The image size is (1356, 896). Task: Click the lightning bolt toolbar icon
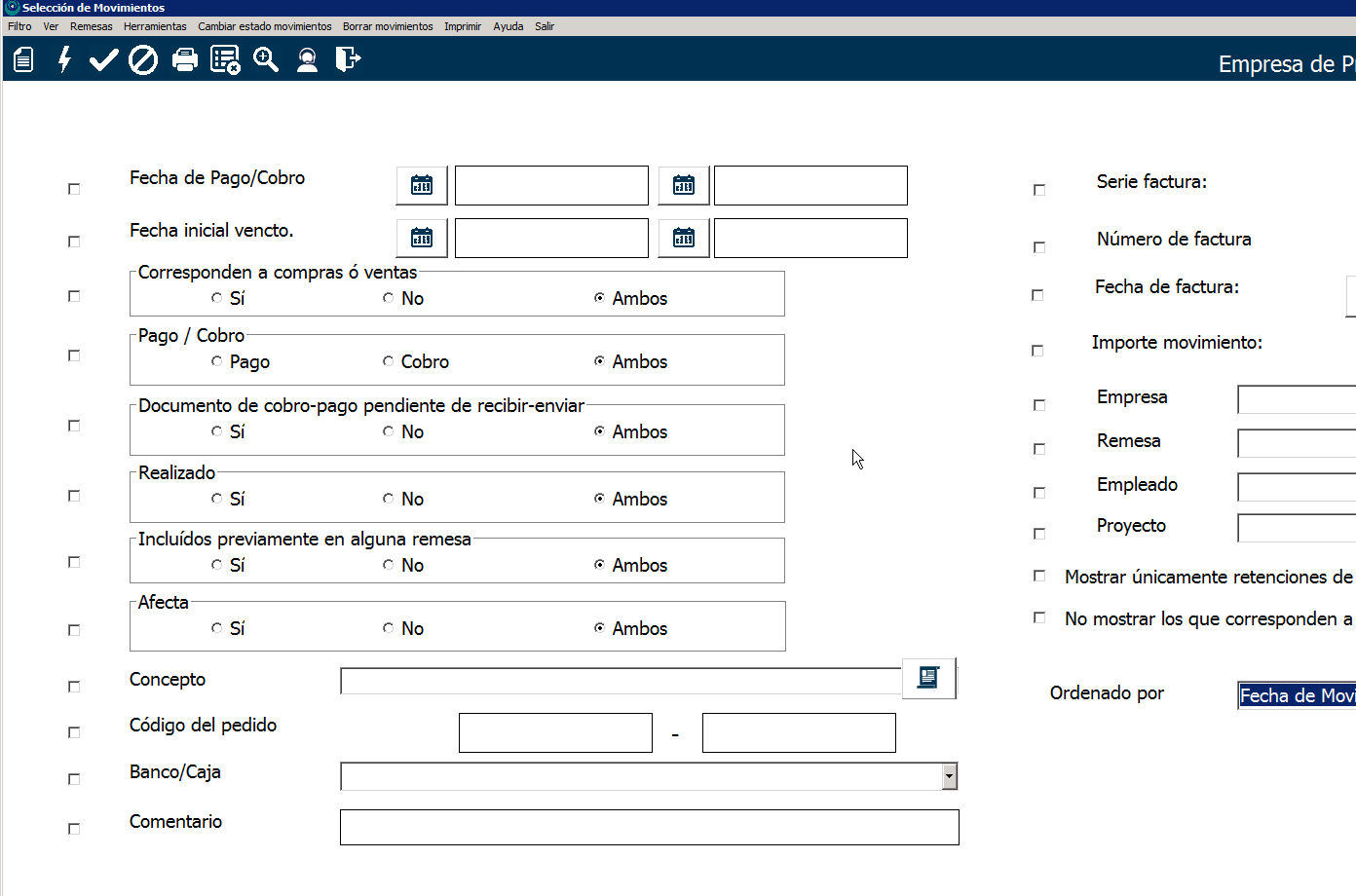click(x=64, y=60)
